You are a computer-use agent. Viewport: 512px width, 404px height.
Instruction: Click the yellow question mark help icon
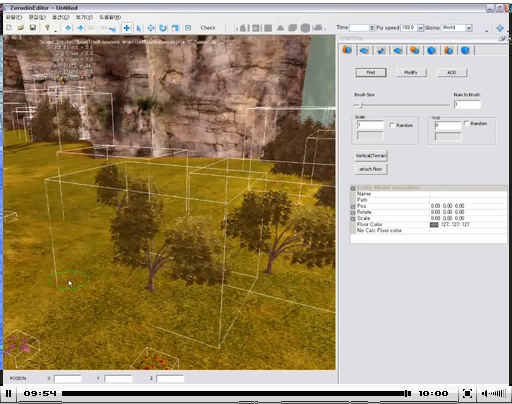47,28
